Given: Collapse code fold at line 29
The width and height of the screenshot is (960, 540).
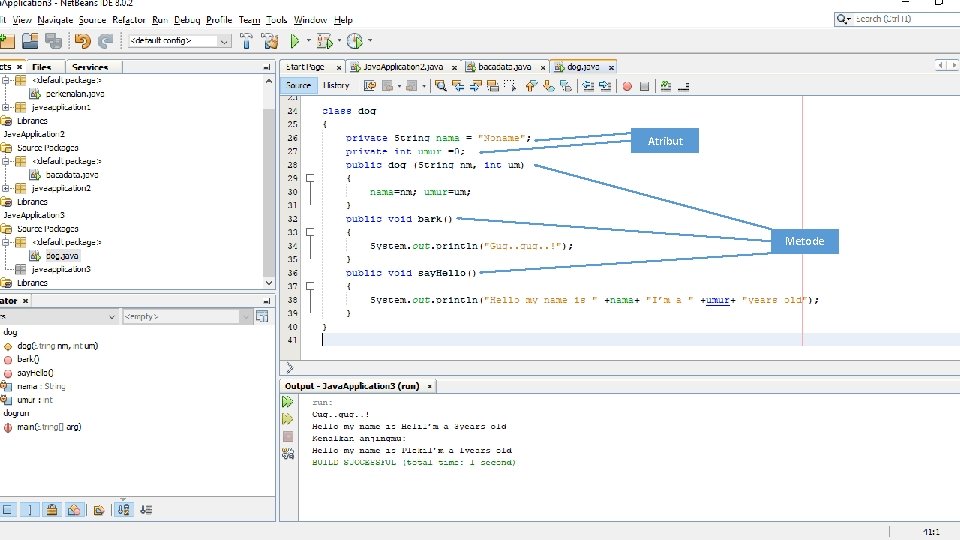Looking at the screenshot, I should tap(310, 178).
